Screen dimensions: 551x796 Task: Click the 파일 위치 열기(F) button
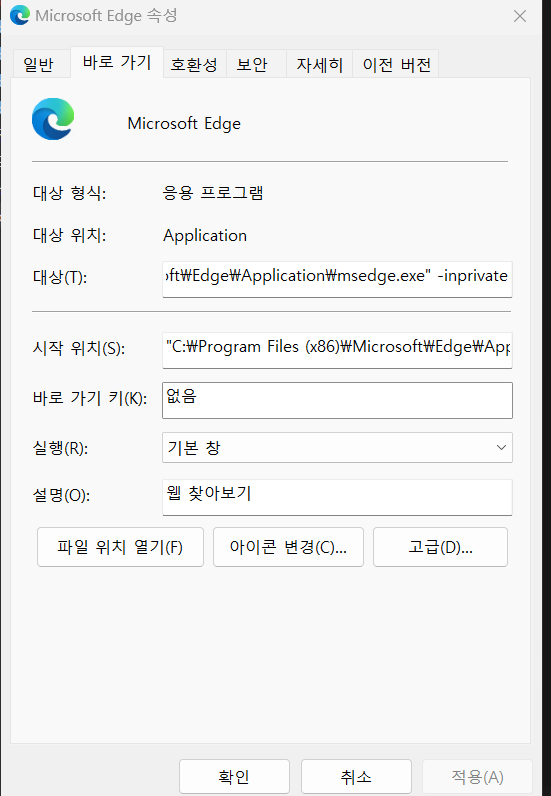(120, 547)
